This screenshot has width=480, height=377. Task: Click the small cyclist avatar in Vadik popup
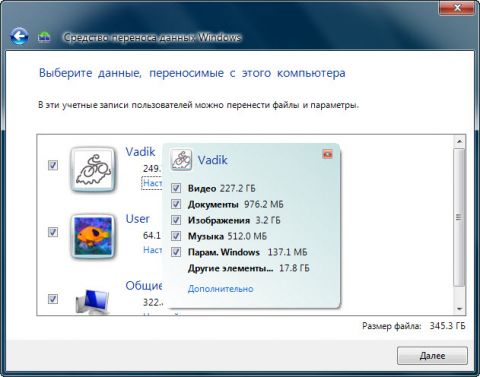[x=181, y=160]
